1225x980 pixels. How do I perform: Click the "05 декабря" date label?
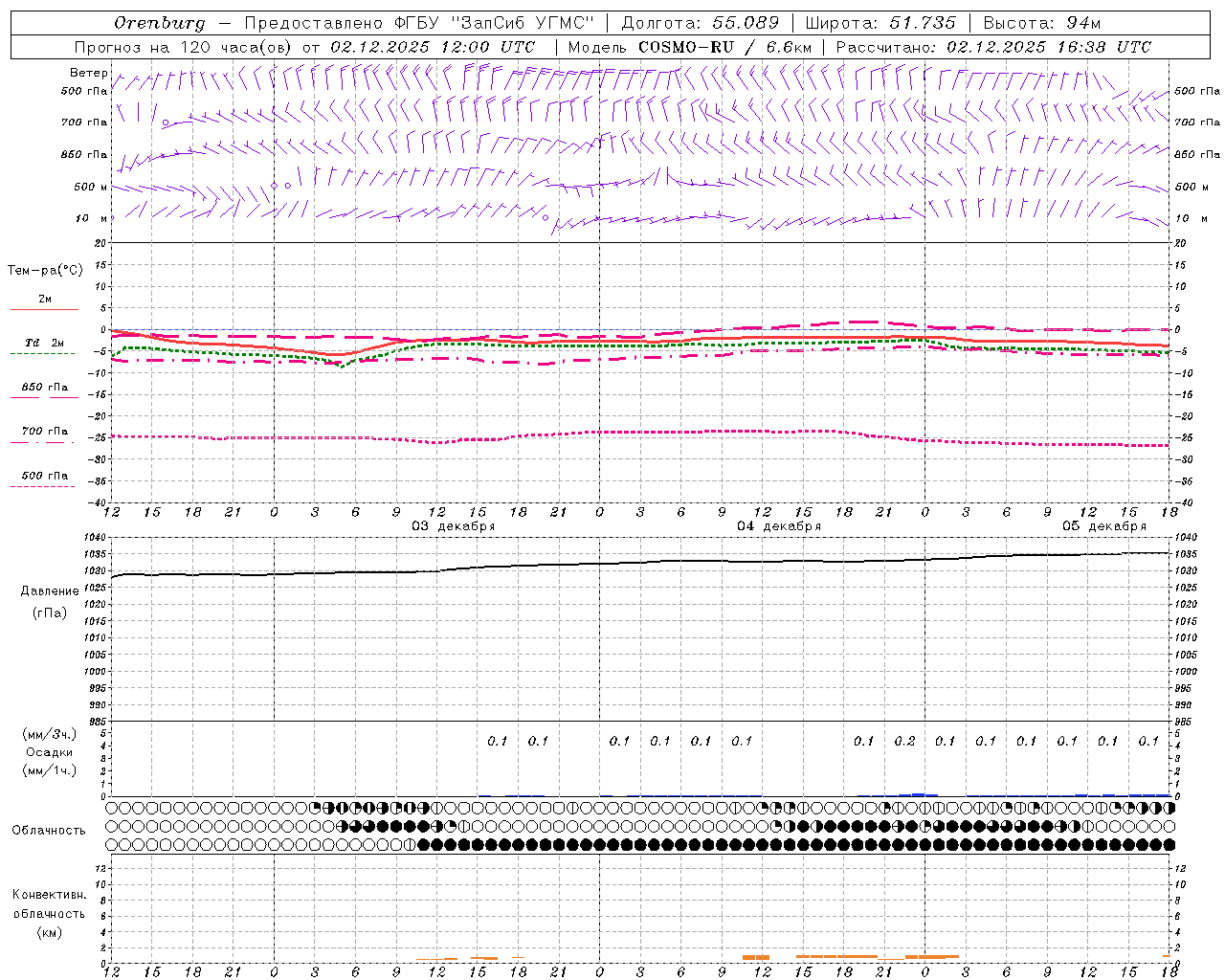coord(1104,526)
